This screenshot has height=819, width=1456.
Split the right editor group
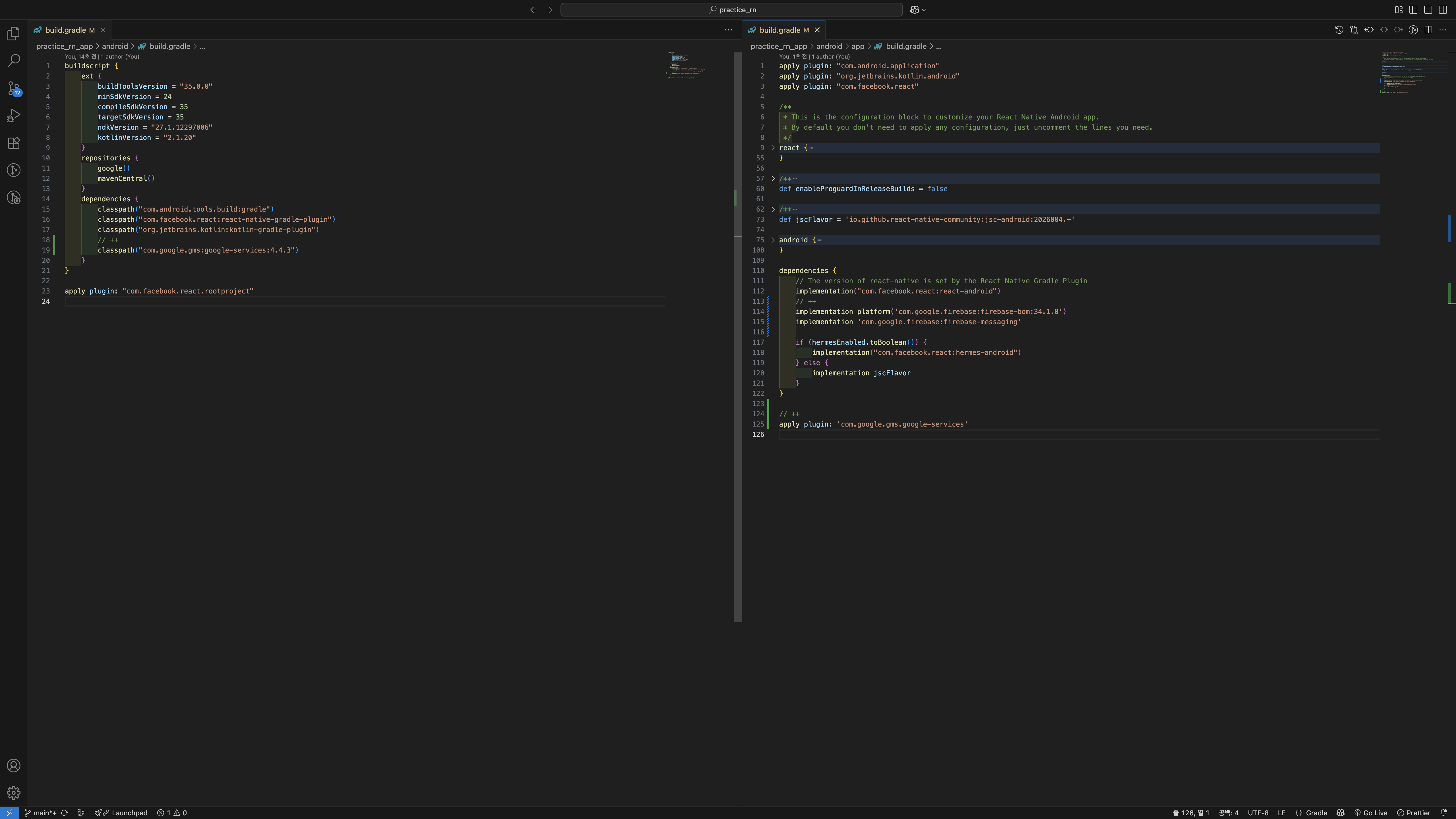pos(1428,30)
